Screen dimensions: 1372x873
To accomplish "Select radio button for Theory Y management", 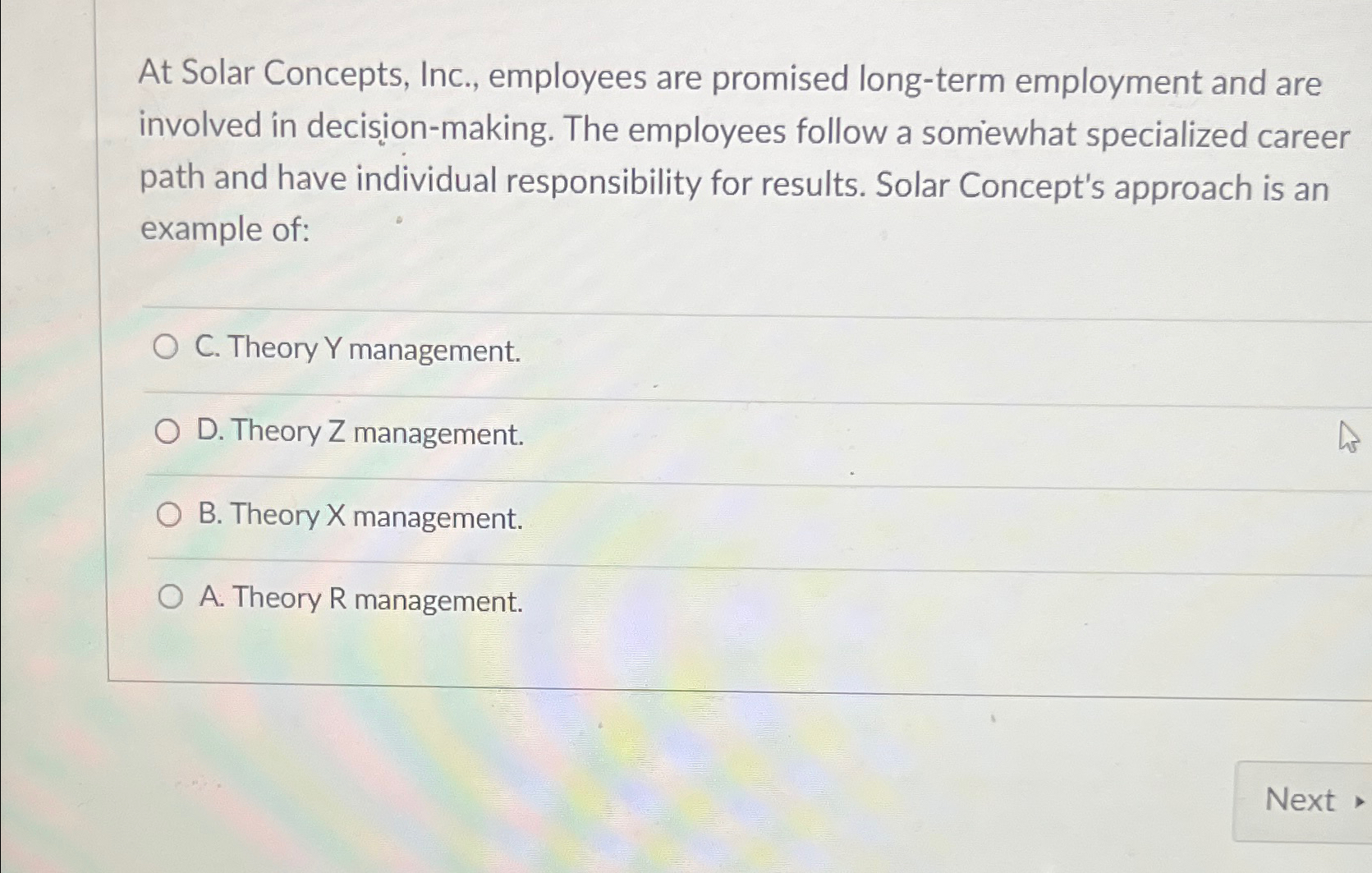I will [x=167, y=348].
